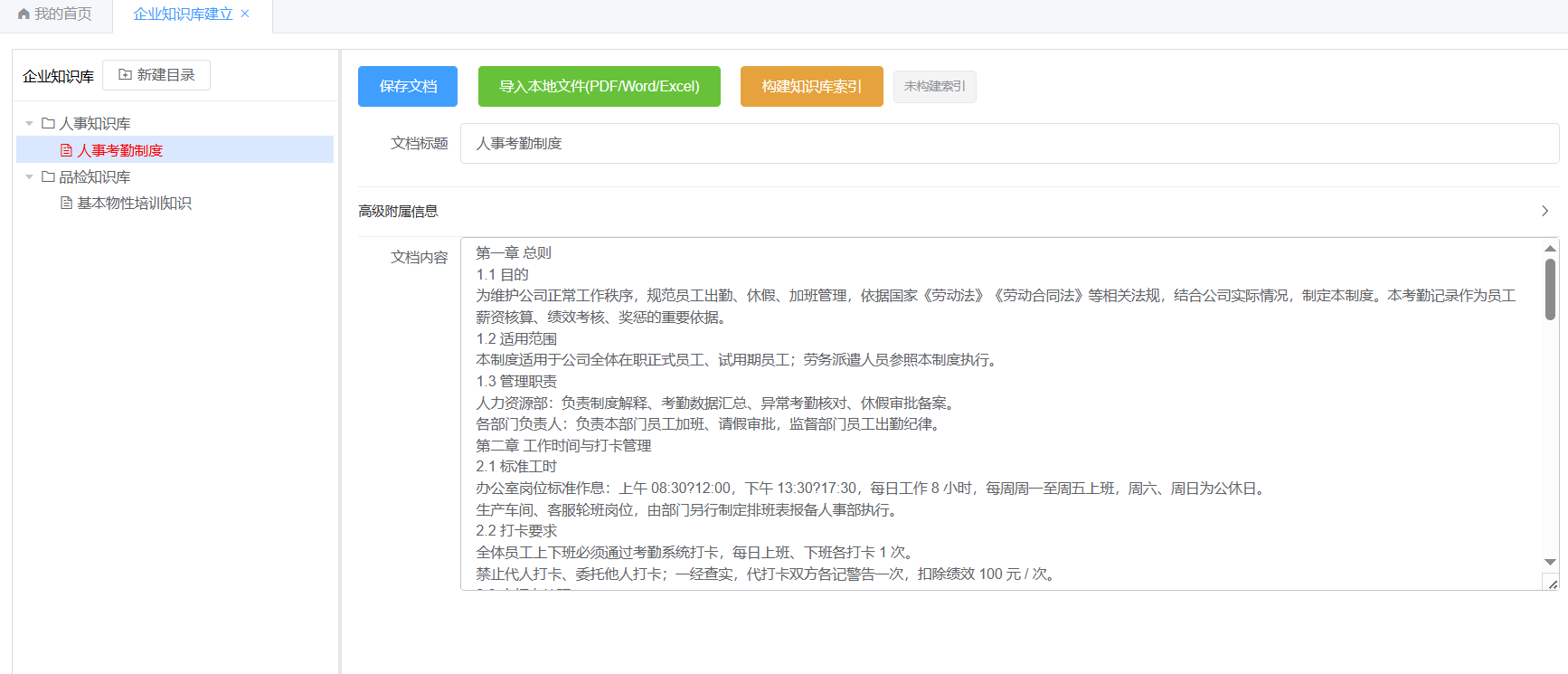Click the home icon in 我的首页 tab
Viewport: 1568px width, 674px height.
(24, 14)
